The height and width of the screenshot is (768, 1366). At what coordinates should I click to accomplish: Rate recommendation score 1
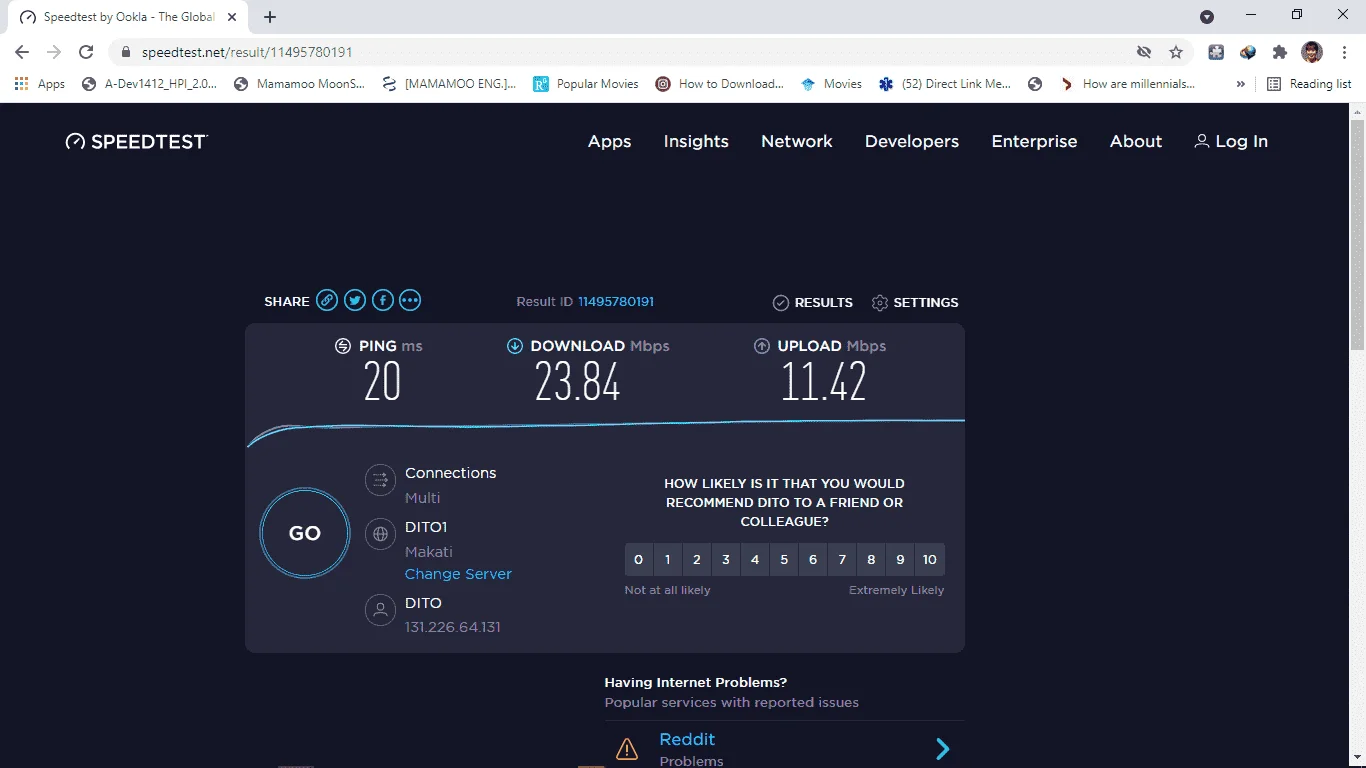pos(668,560)
